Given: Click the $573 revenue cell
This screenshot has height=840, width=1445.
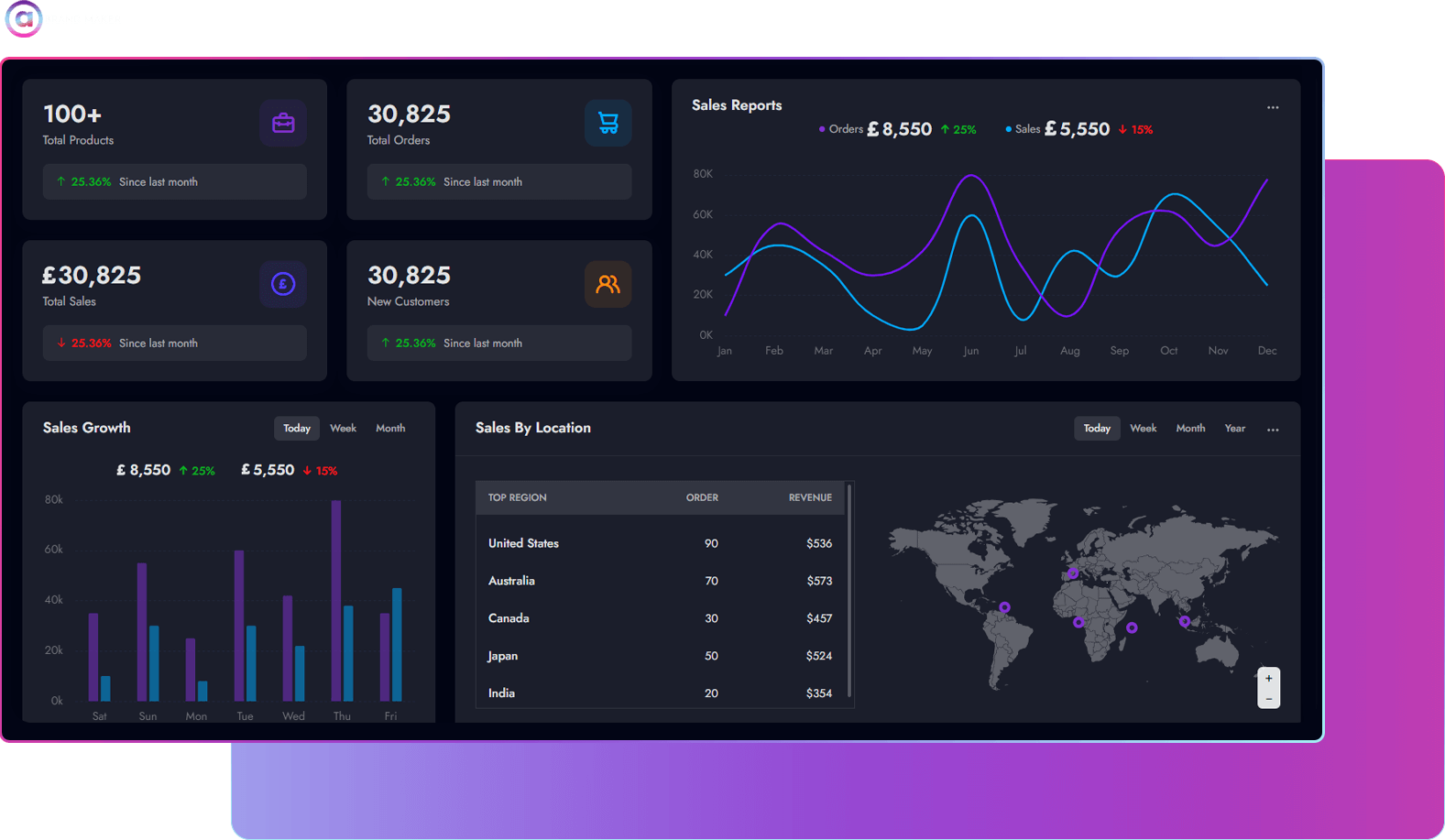Looking at the screenshot, I should tap(819, 581).
